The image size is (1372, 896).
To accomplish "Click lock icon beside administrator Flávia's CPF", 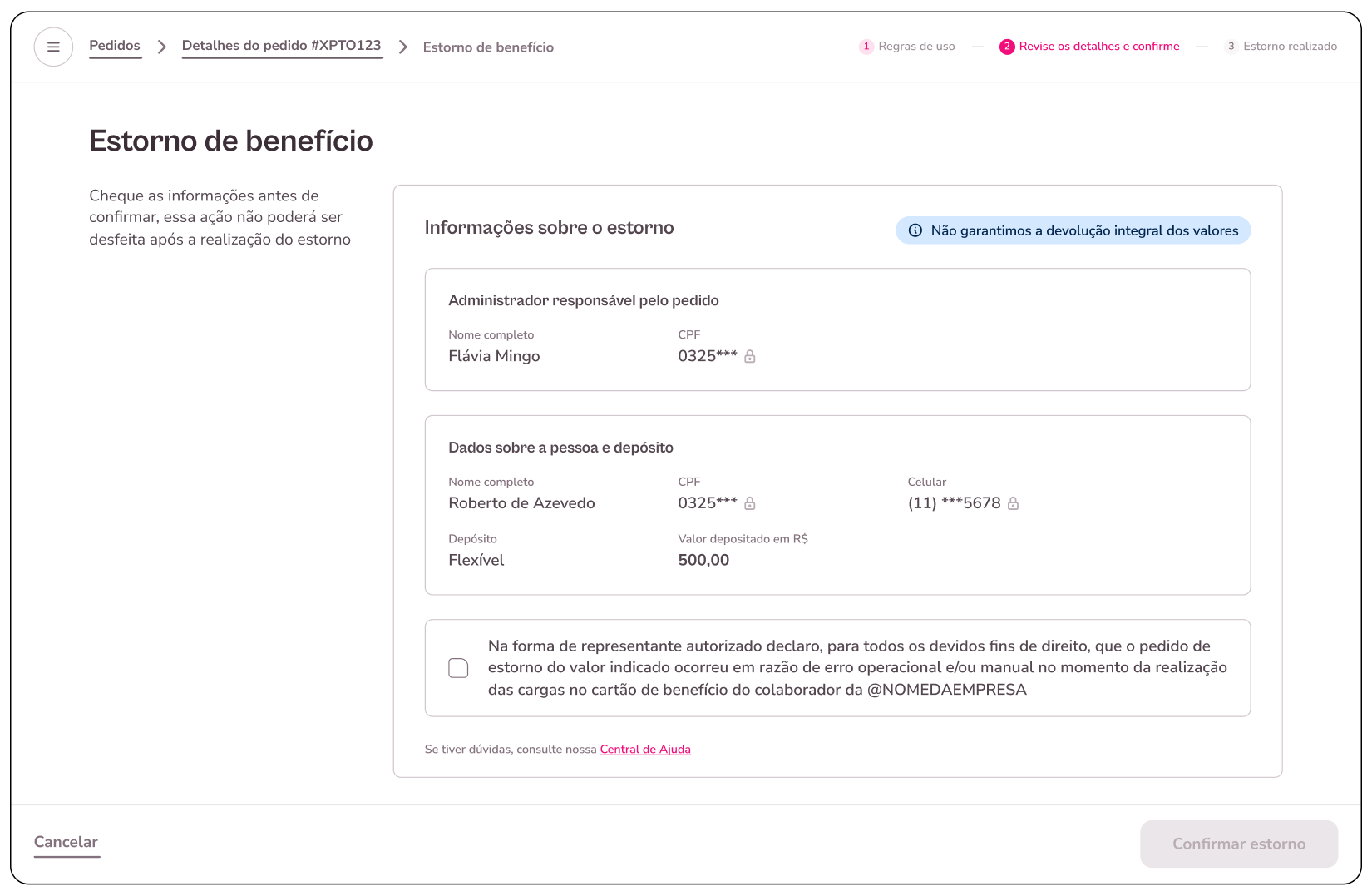I will click(x=749, y=357).
